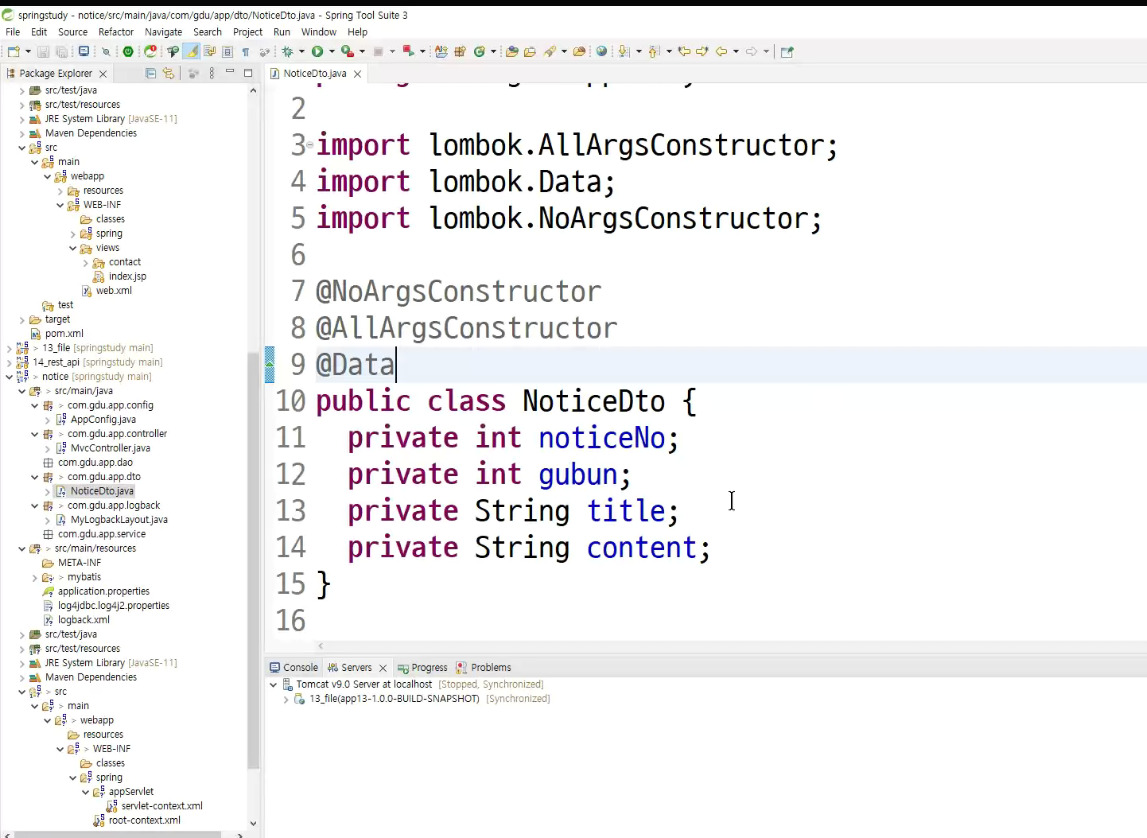Click the Package Explorer vertical scrollbar
Image resolution: width=1147 pixels, height=838 pixels.
[254, 559]
